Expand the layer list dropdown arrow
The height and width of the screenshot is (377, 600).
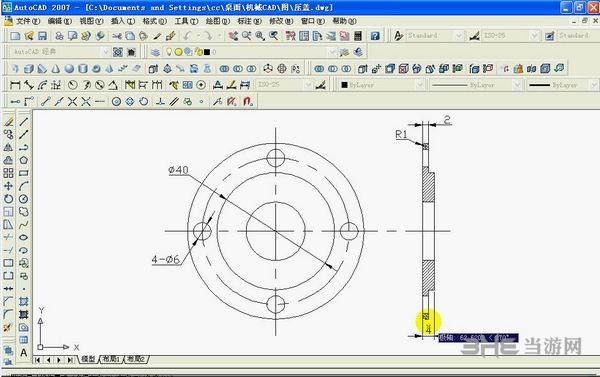coord(332,52)
